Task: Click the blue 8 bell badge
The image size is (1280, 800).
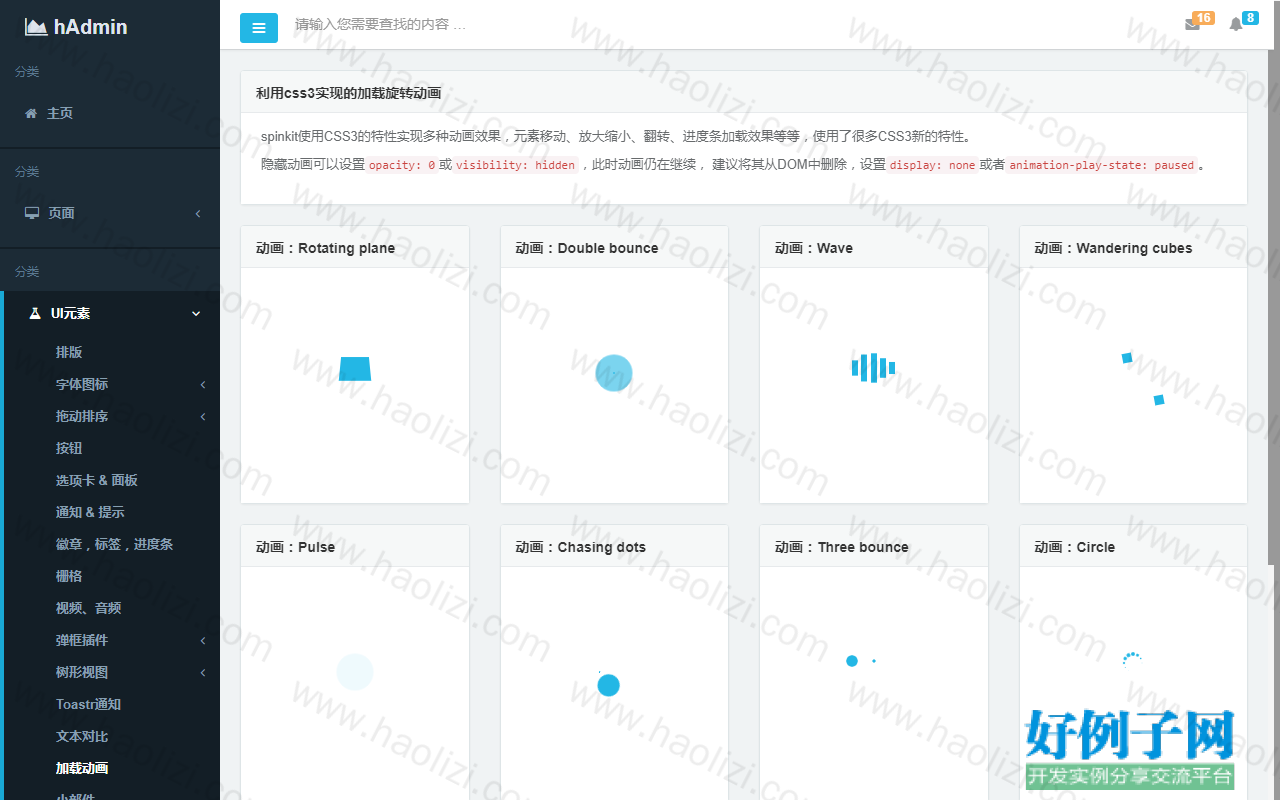Action: click(x=1250, y=18)
